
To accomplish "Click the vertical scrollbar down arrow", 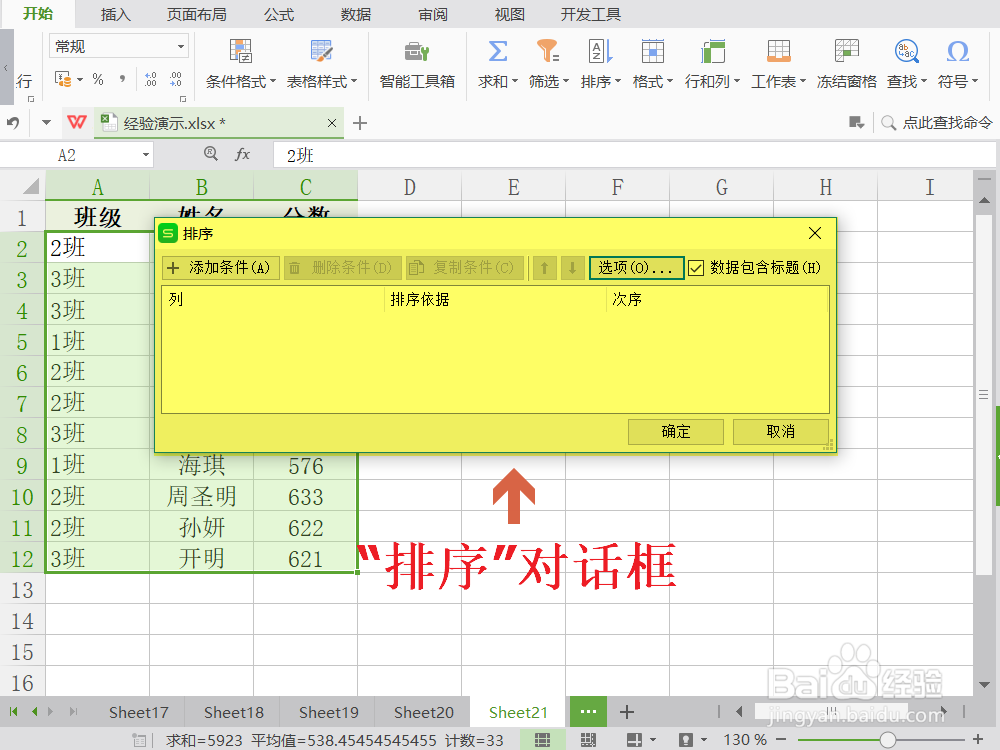I will [x=984, y=685].
